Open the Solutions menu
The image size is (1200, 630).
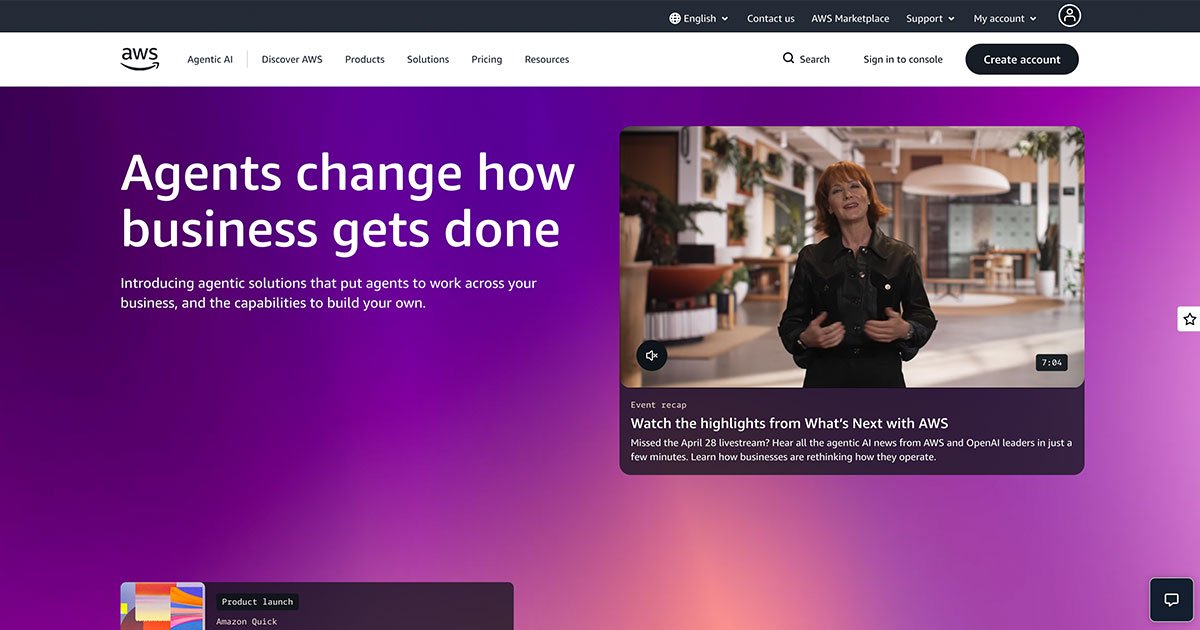(428, 59)
